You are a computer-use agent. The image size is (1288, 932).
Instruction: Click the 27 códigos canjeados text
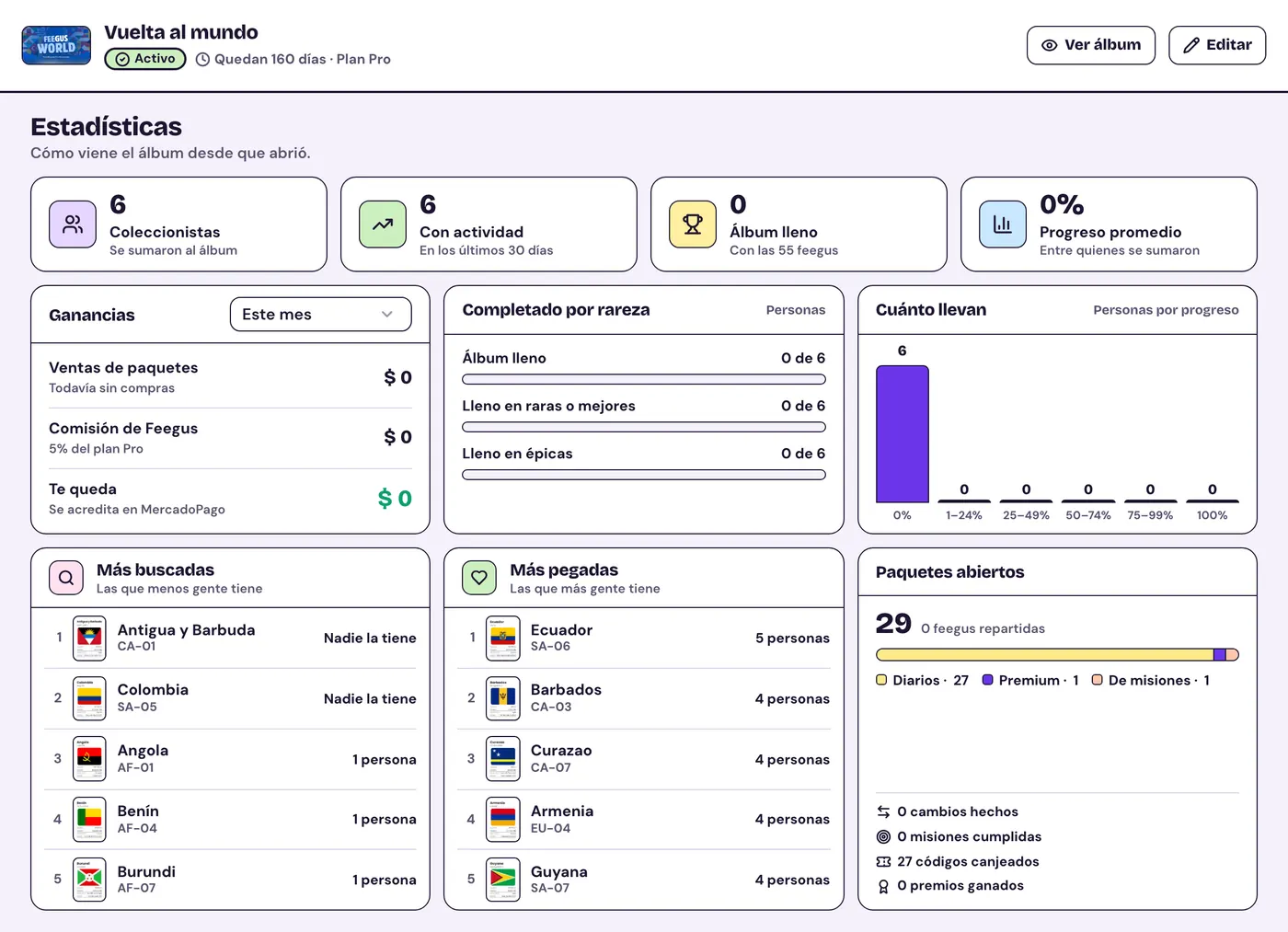[x=968, y=861]
